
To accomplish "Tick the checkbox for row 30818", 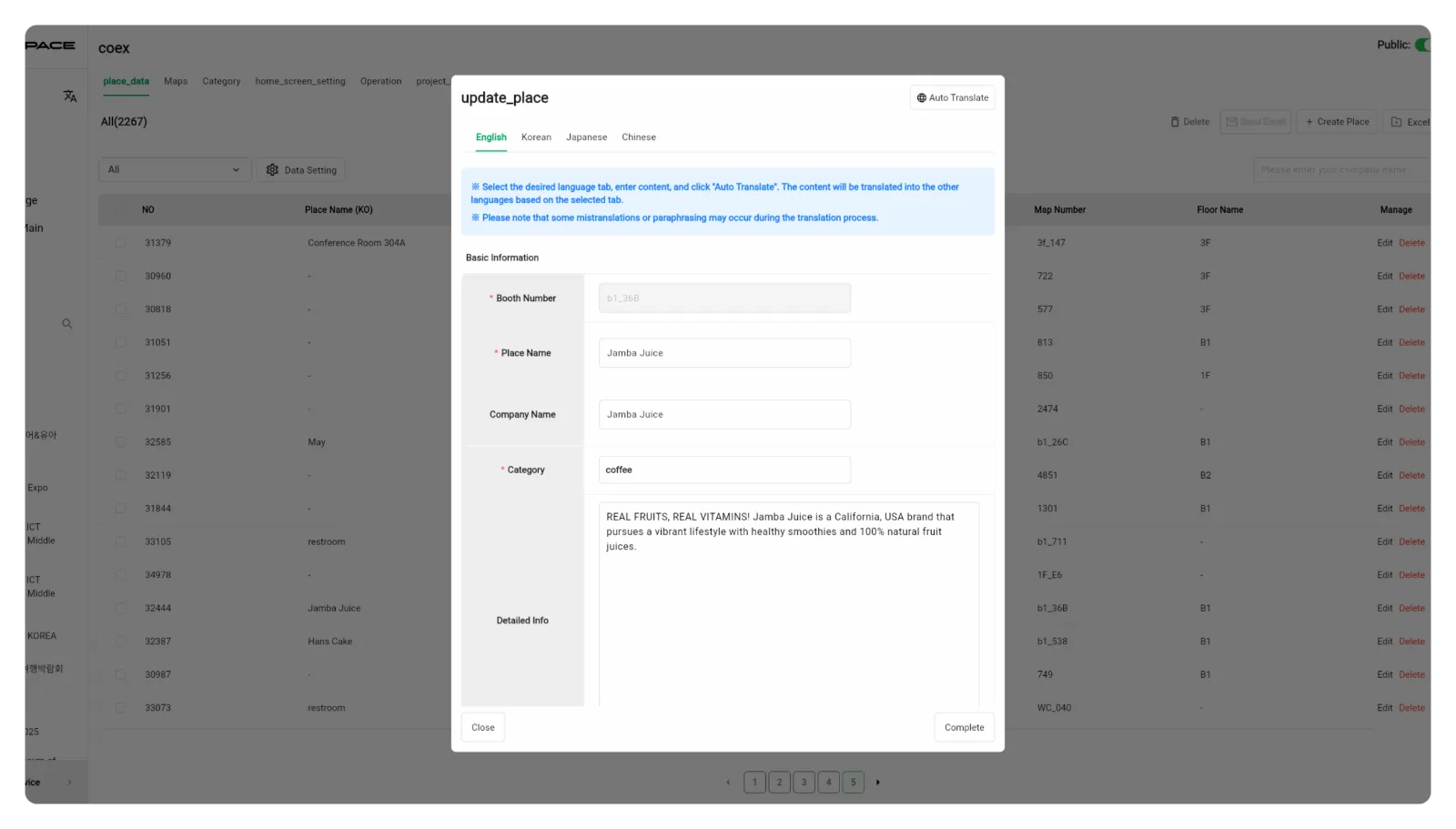I will coord(121,309).
